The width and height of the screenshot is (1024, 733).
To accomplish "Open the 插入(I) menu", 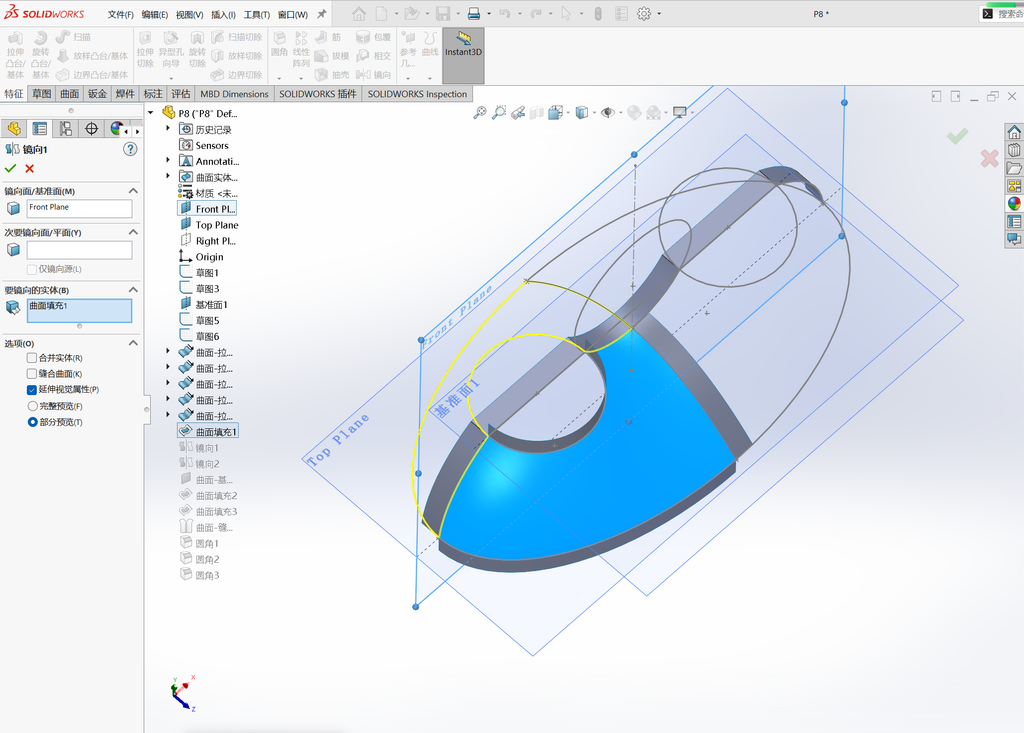I will pyautogui.click(x=223, y=14).
